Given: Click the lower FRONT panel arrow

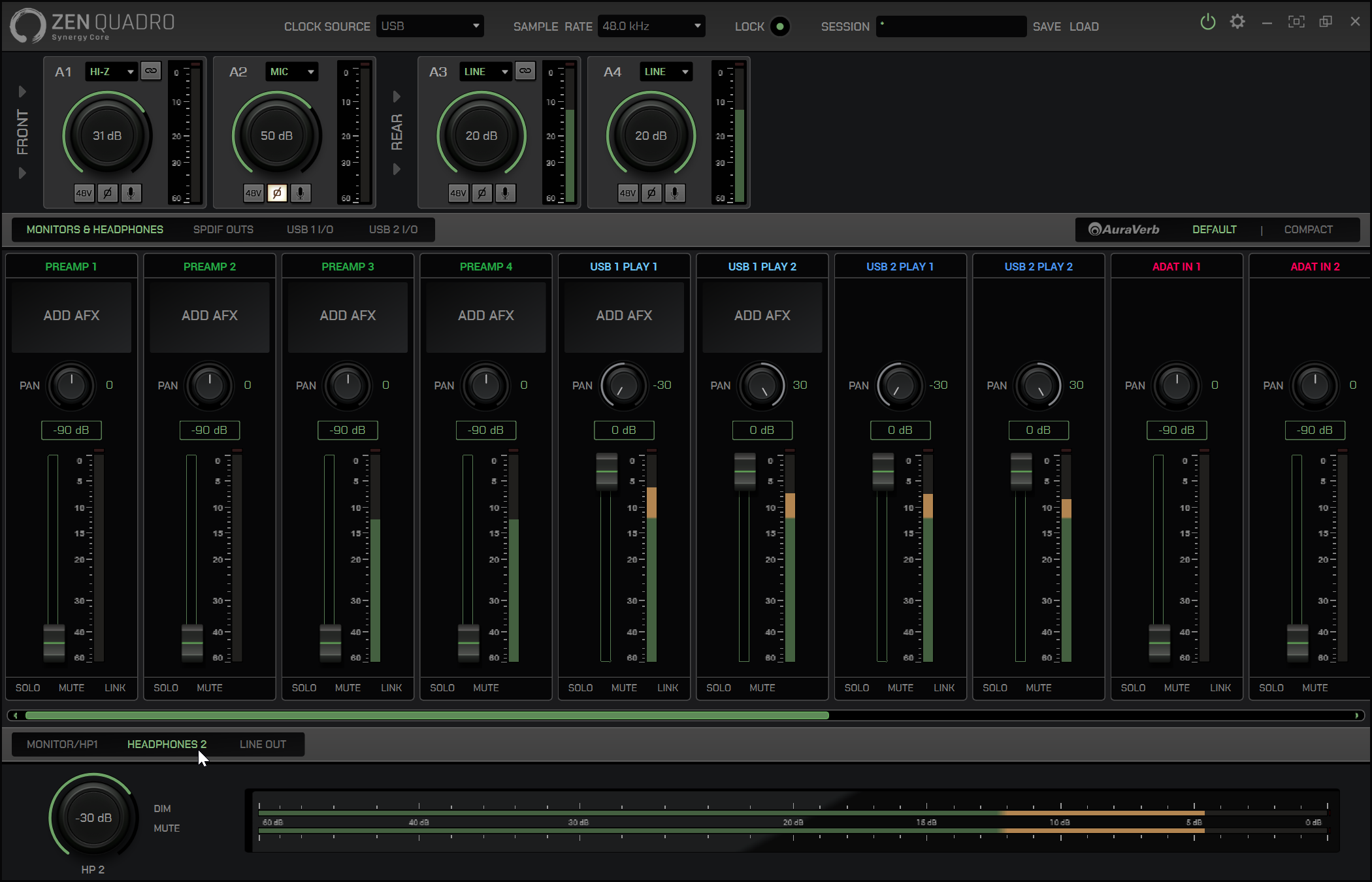Looking at the screenshot, I should tap(22, 173).
